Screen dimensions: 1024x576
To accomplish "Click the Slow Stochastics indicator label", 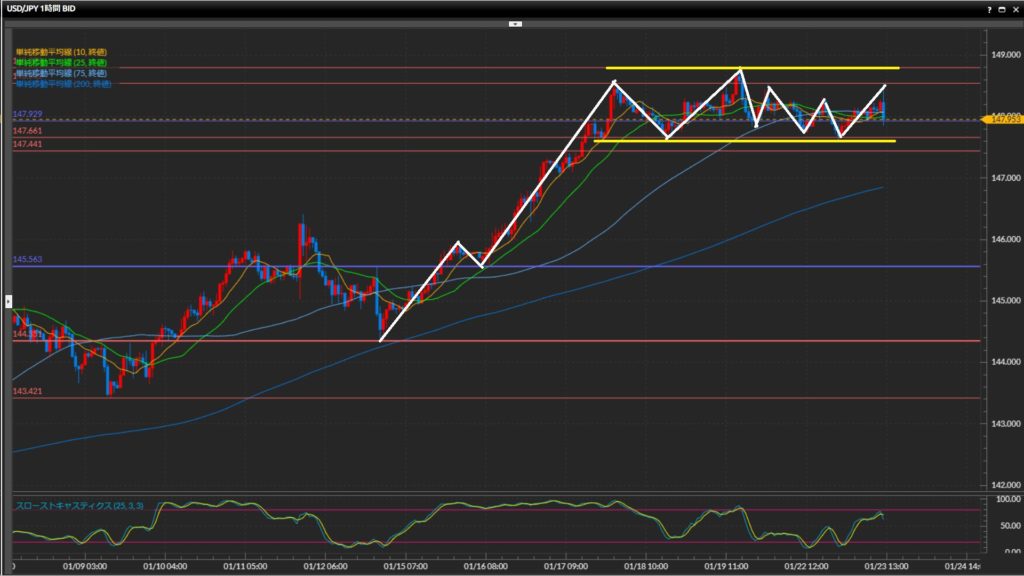I will tap(79, 506).
